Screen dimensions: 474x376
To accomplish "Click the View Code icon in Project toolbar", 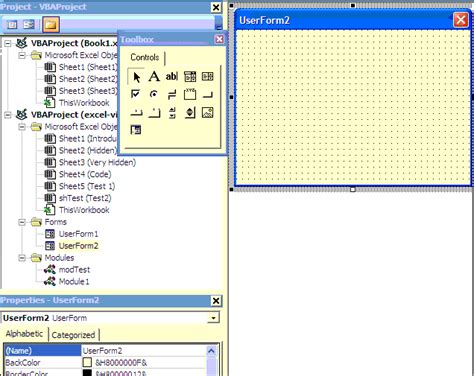I will [x=12, y=25].
